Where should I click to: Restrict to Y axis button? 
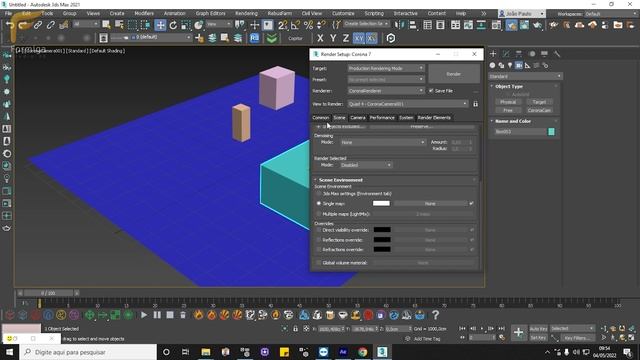tap(333, 38)
